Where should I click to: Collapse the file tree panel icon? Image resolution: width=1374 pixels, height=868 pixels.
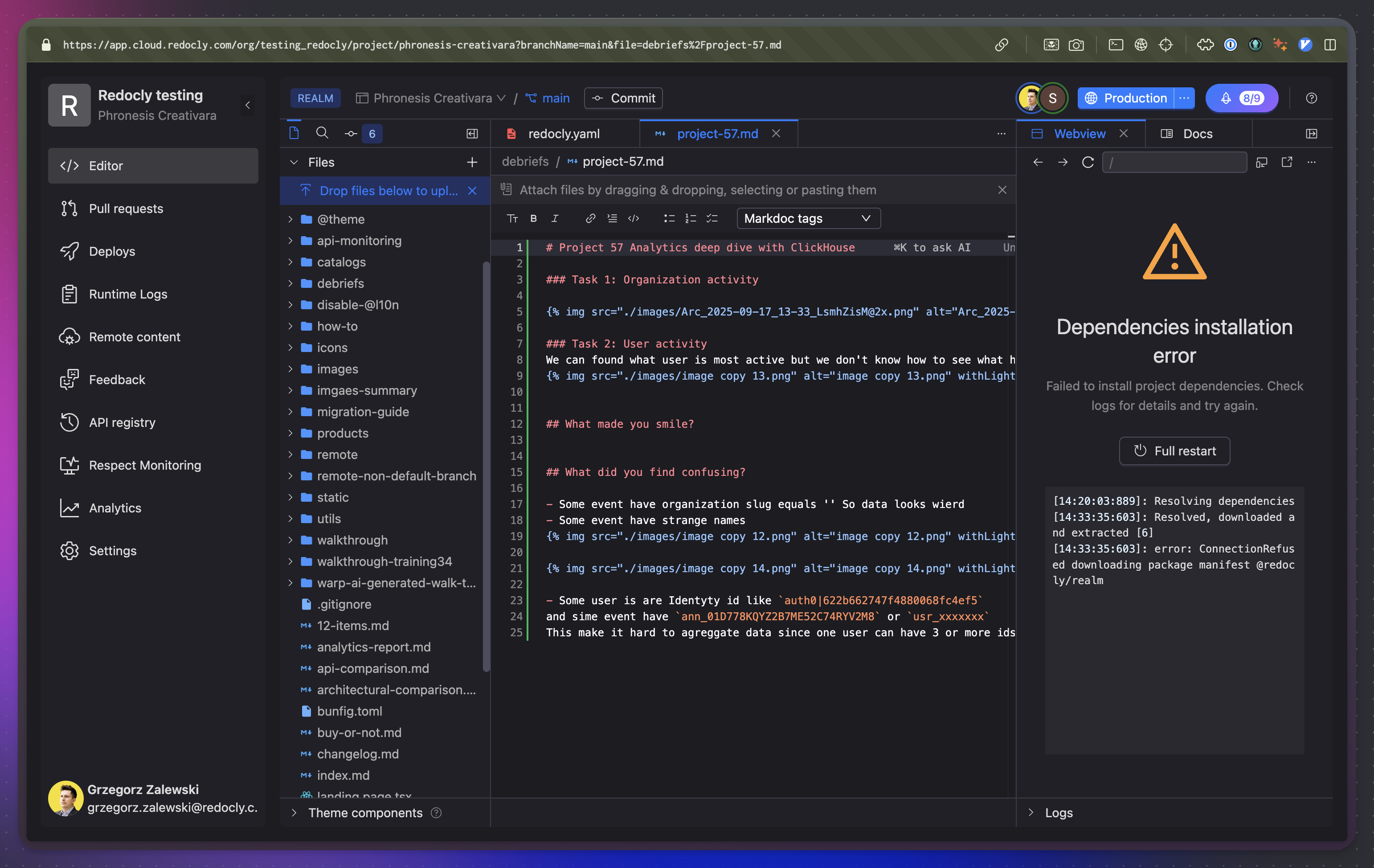(x=472, y=134)
